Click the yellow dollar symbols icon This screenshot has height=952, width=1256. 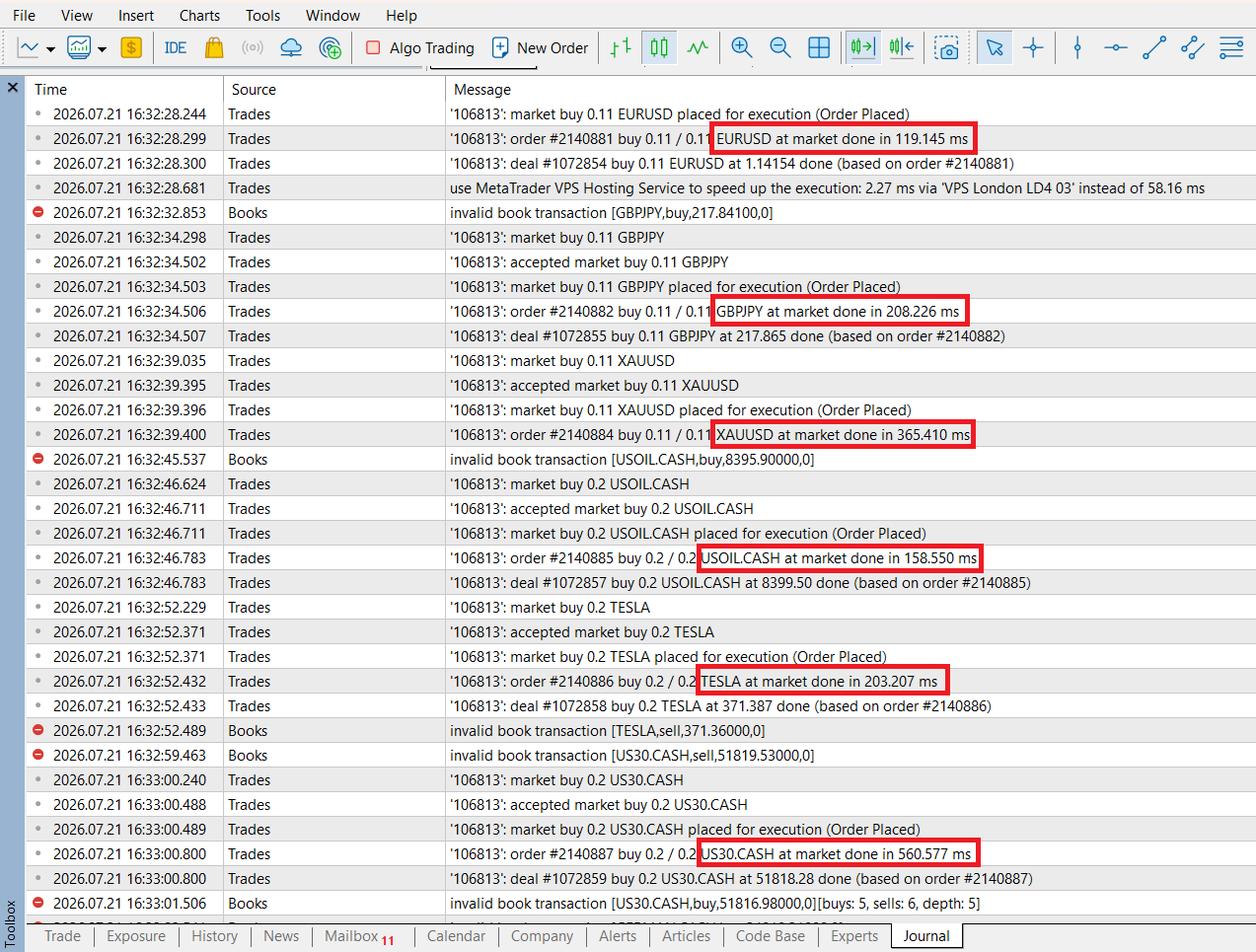[131, 47]
